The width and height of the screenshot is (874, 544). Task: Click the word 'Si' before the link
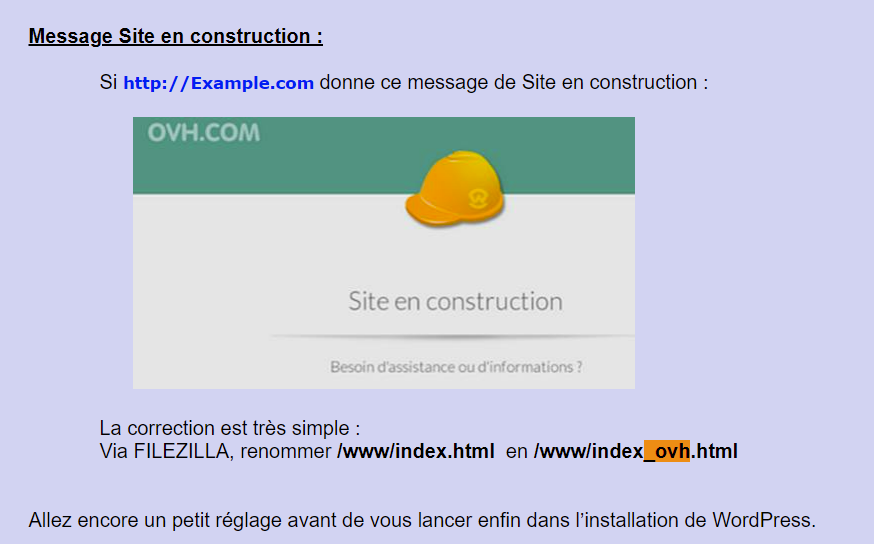pyautogui.click(x=109, y=83)
